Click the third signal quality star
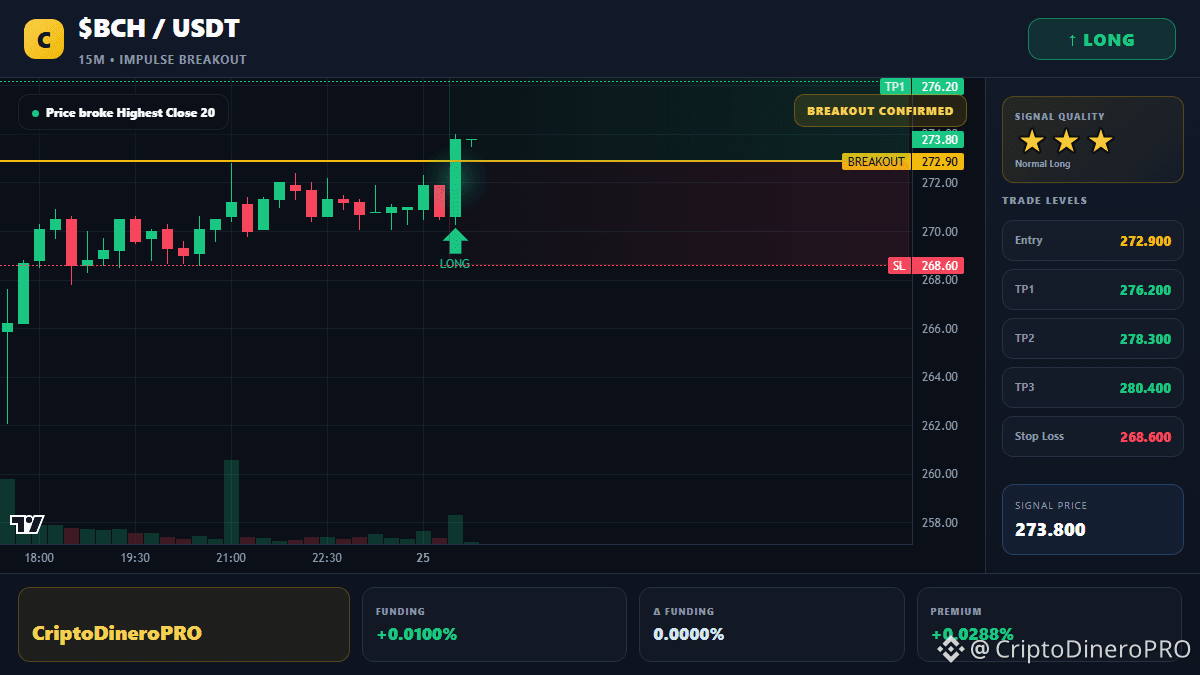This screenshot has height=675, width=1200. [x=1100, y=141]
